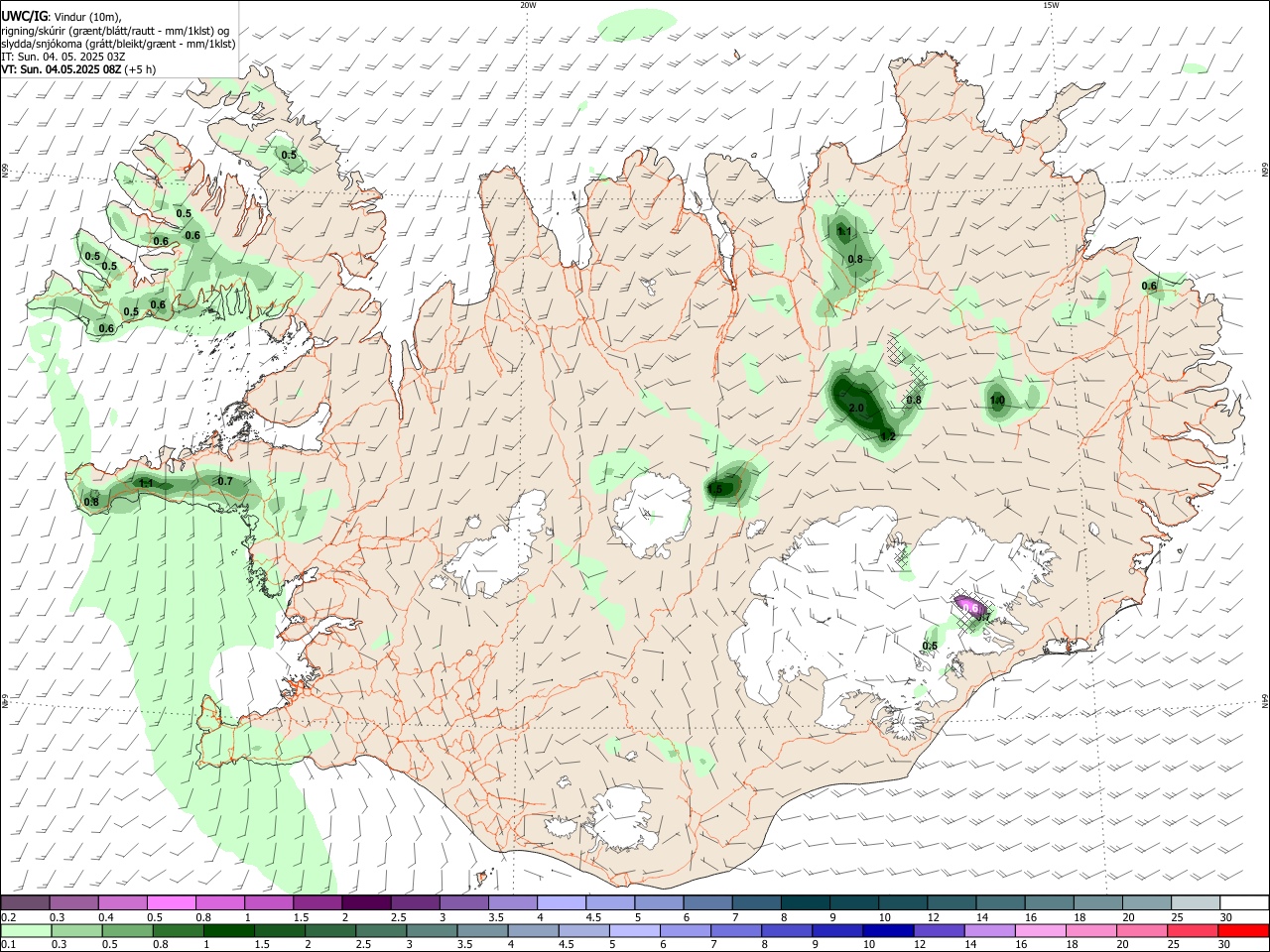1270x952 pixels.
Task: Click the '1.1' value on Snæfellsnes peninsula
Action: (x=146, y=483)
